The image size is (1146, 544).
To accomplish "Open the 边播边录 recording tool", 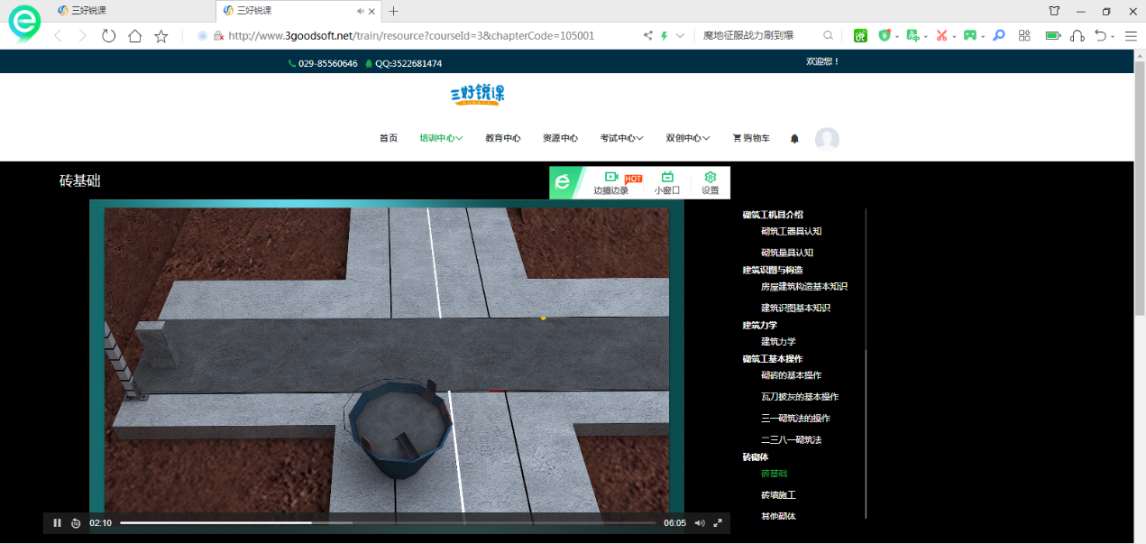I will 611,182.
